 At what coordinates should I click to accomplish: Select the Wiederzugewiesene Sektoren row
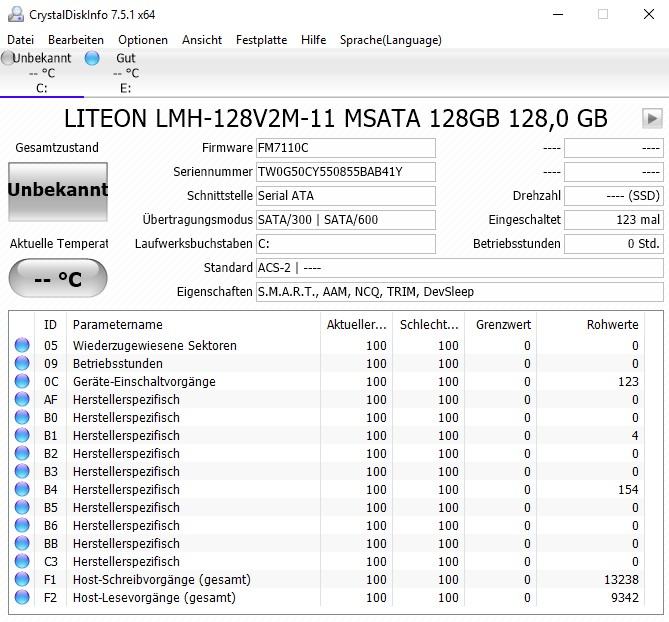point(326,345)
